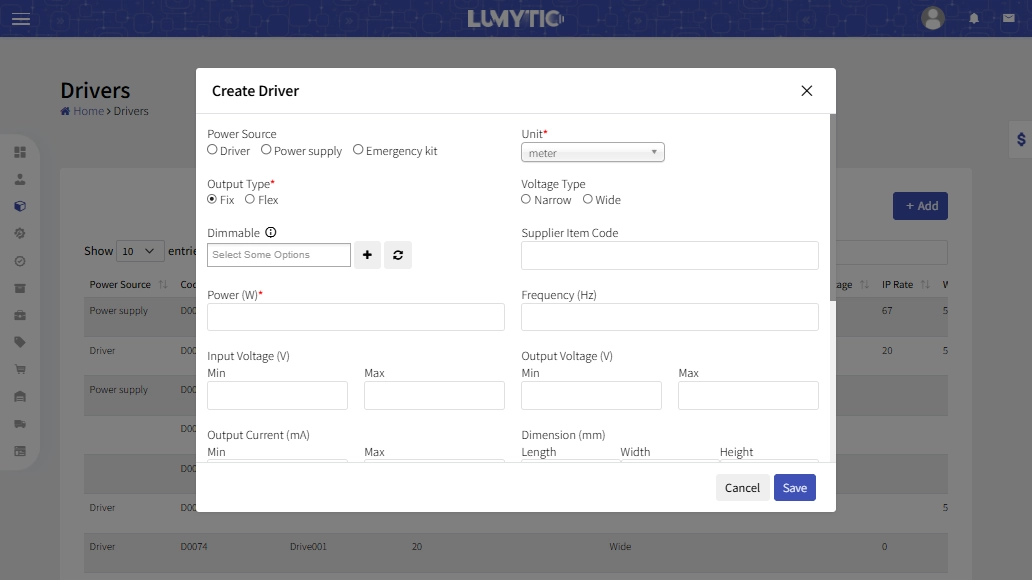Click the notification bell icon
This screenshot has height=580, width=1032.
click(971, 18)
